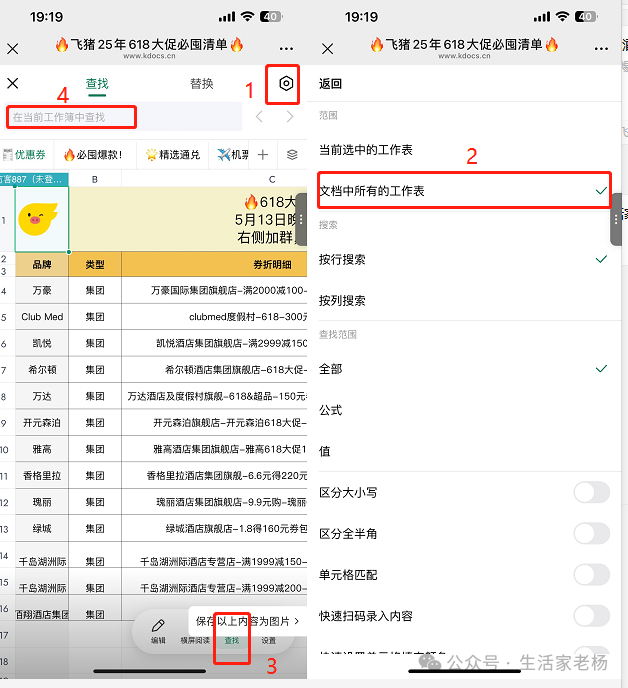The width and height of the screenshot is (628, 688).
Task: Select 文档中所有的工作表 scope option
Action: (464, 191)
